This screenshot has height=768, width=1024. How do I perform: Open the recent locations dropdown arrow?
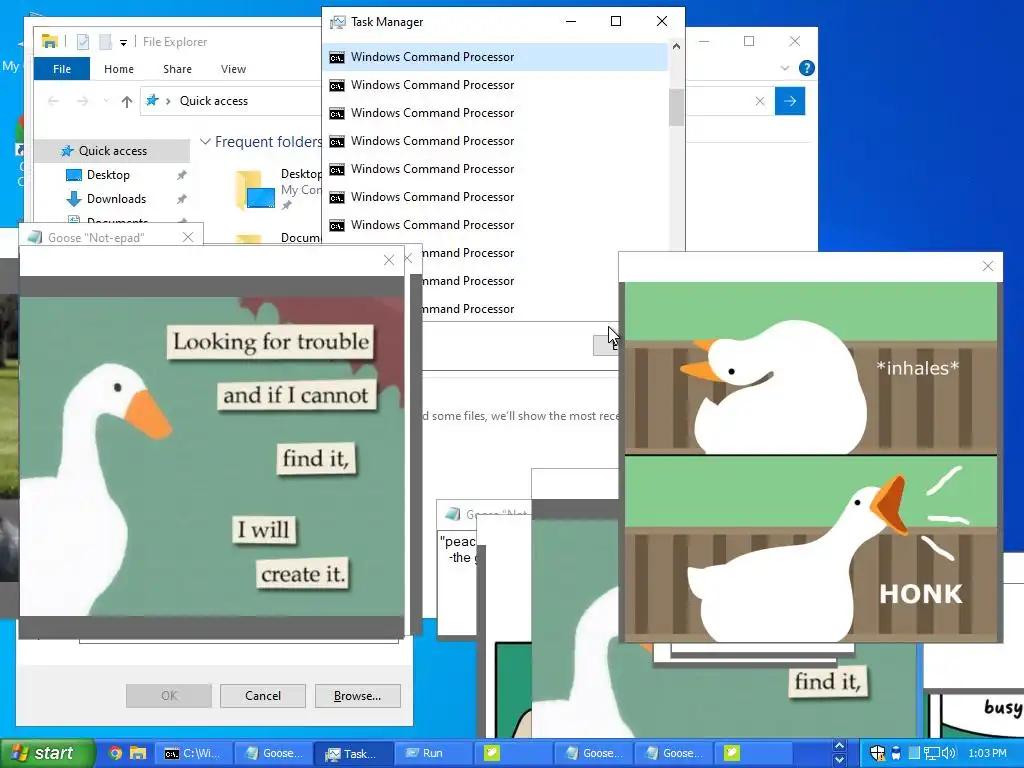pos(106,101)
